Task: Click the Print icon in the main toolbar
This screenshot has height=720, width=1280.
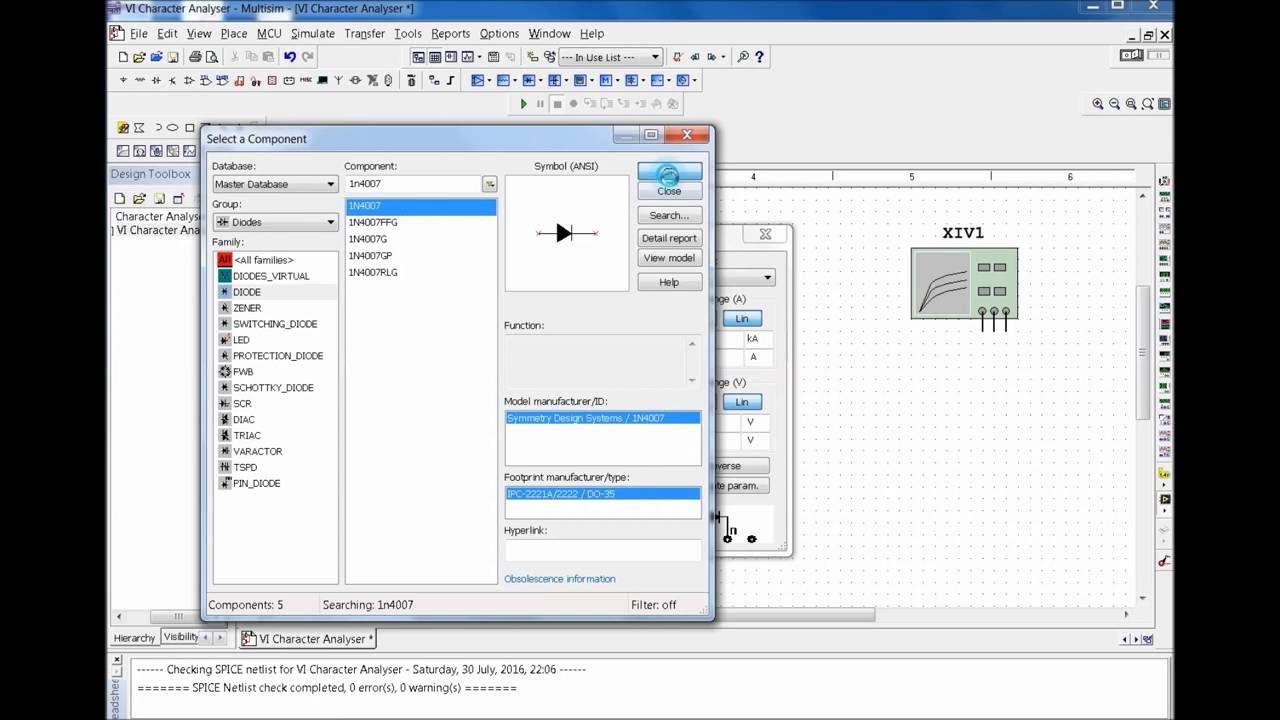Action: [x=195, y=57]
